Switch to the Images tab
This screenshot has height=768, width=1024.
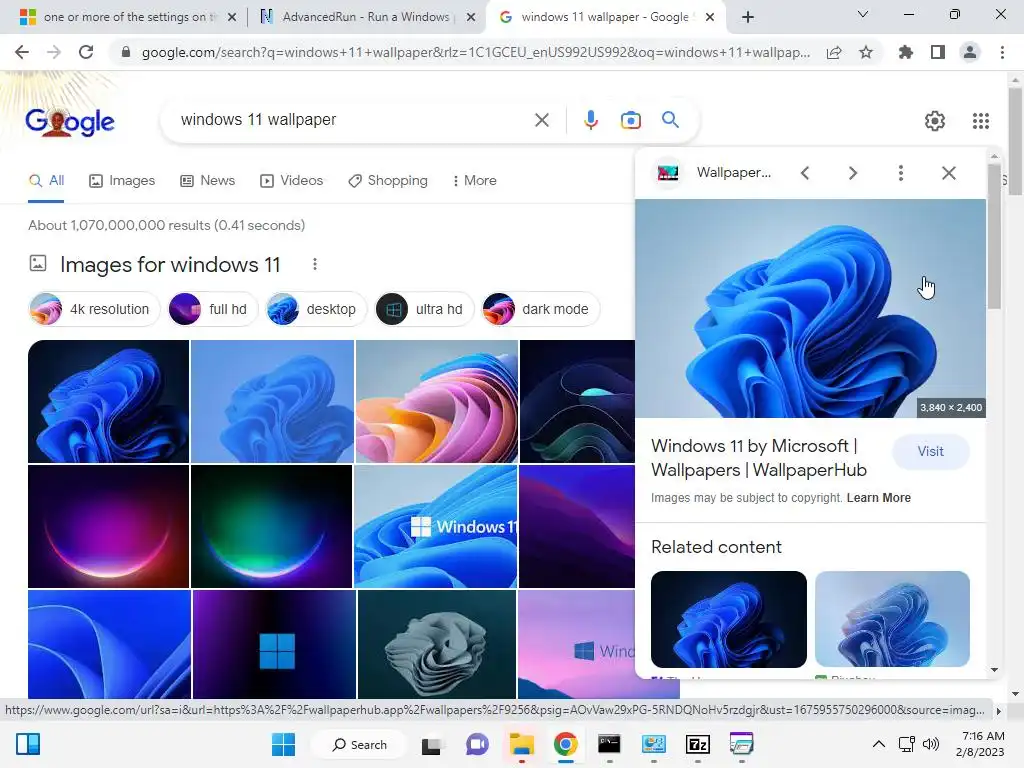point(122,181)
